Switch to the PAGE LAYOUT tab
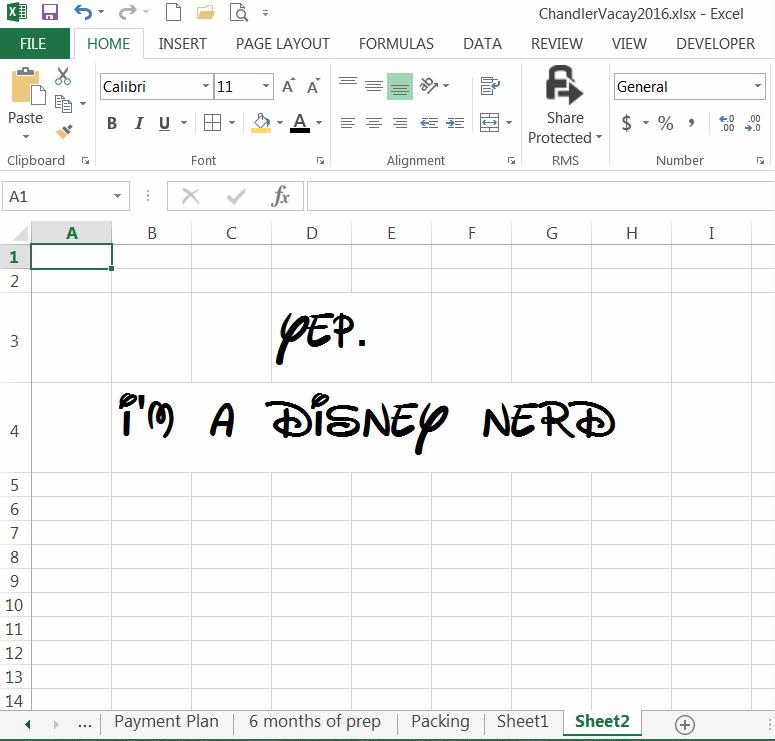 point(282,44)
